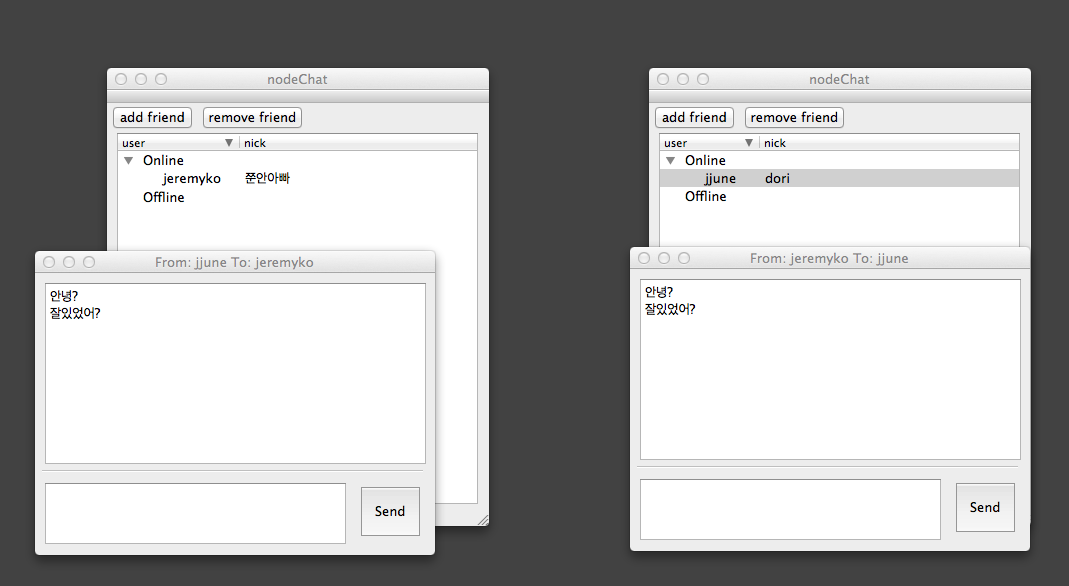The height and width of the screenshot is (586, 1069).
Task: Collapse the Online group in right window
Action: 669,160
